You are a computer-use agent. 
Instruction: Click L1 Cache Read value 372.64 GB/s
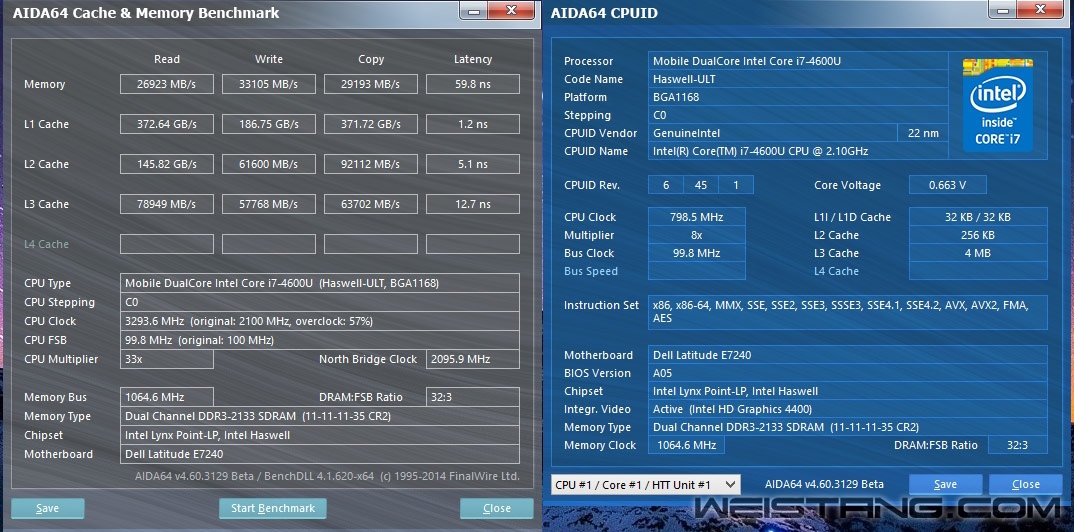click(x=166, y=124)
